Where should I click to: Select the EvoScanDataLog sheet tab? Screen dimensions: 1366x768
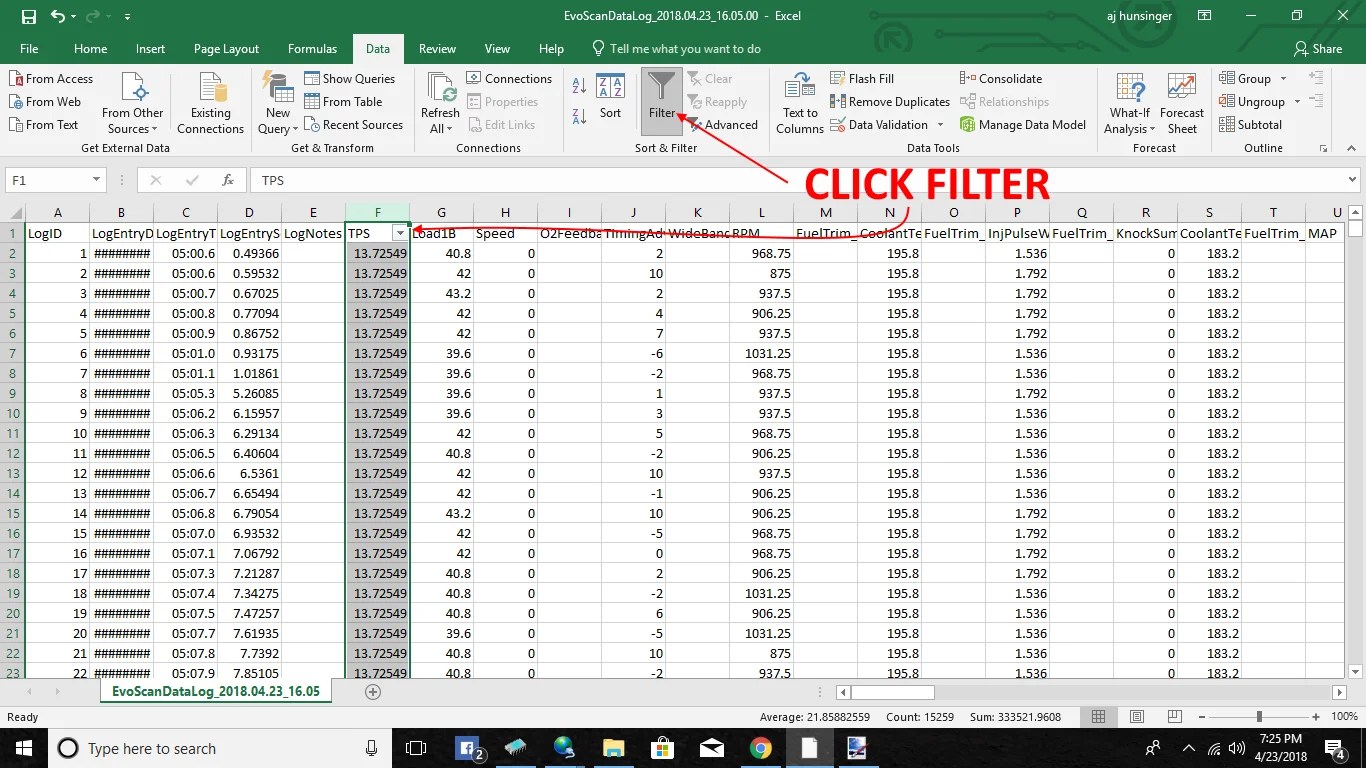pyautogui.click(x=215, y=691)
